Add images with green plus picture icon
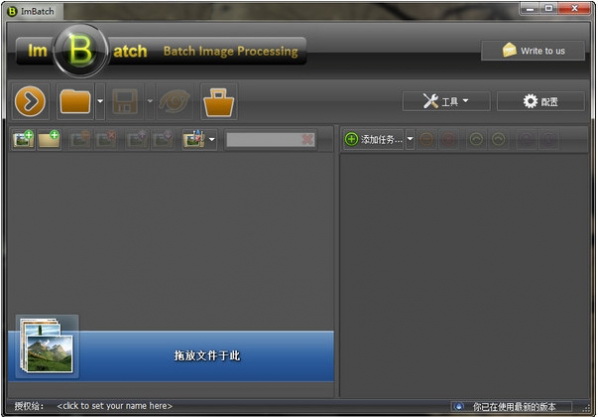 click(x=23, y=140)
